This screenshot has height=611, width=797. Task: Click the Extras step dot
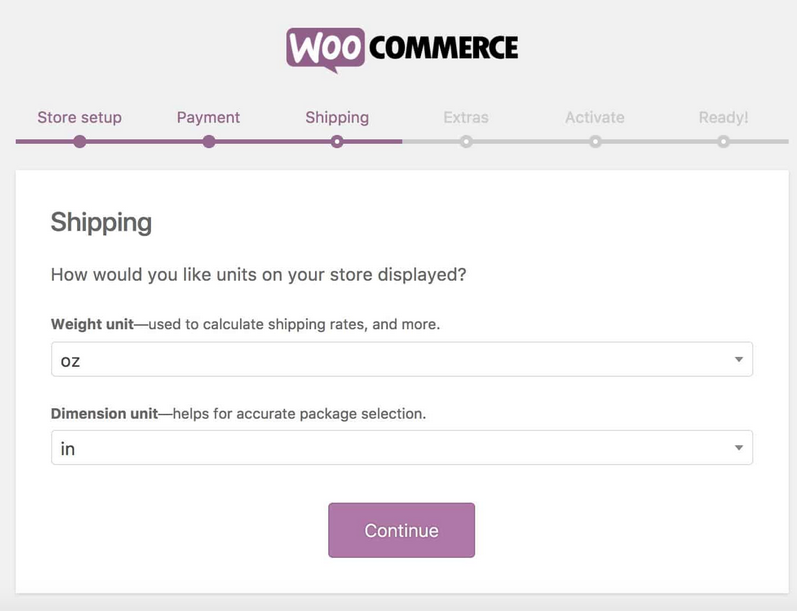(x=466, y=142)
